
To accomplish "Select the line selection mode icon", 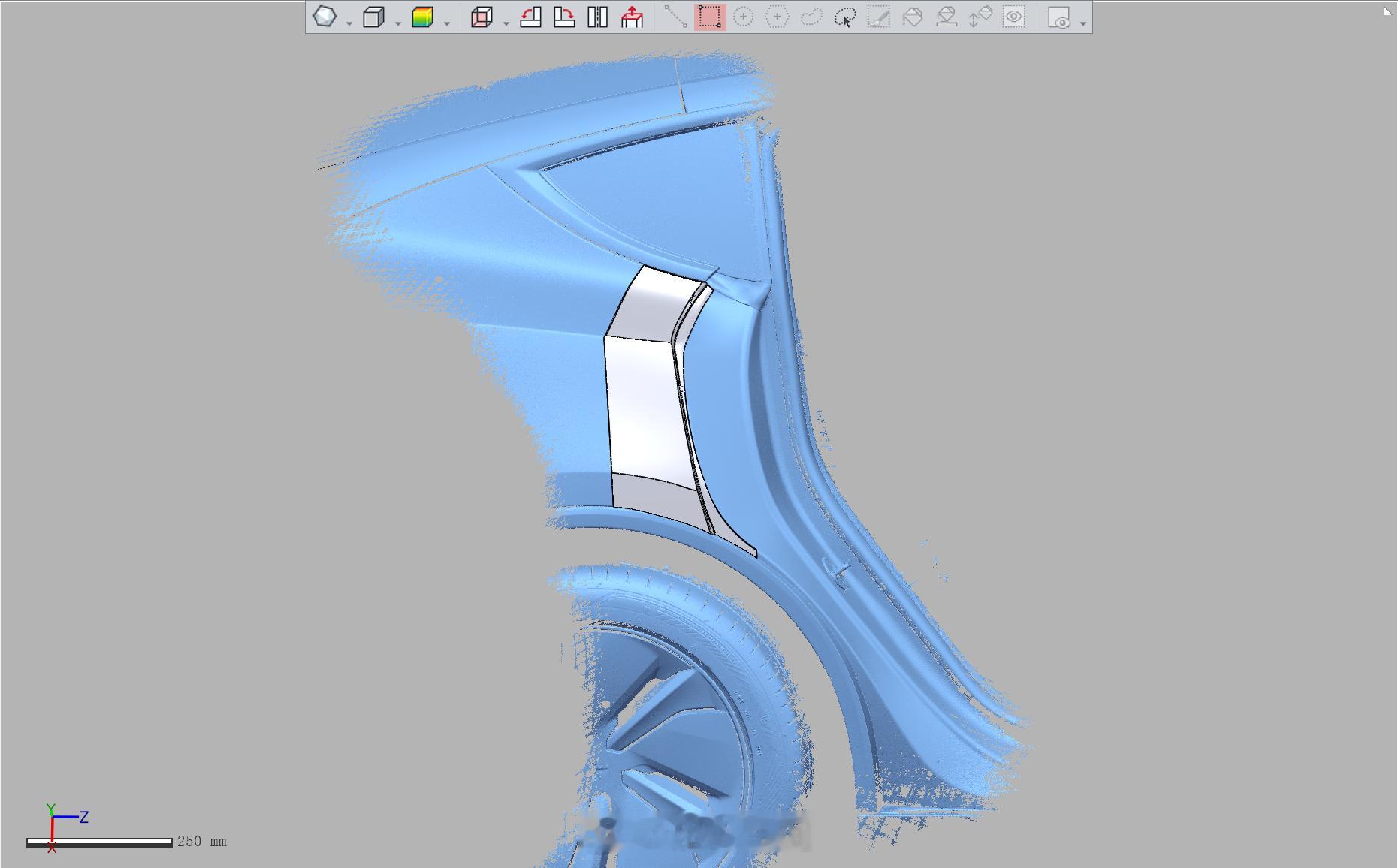I will (675, 17).
